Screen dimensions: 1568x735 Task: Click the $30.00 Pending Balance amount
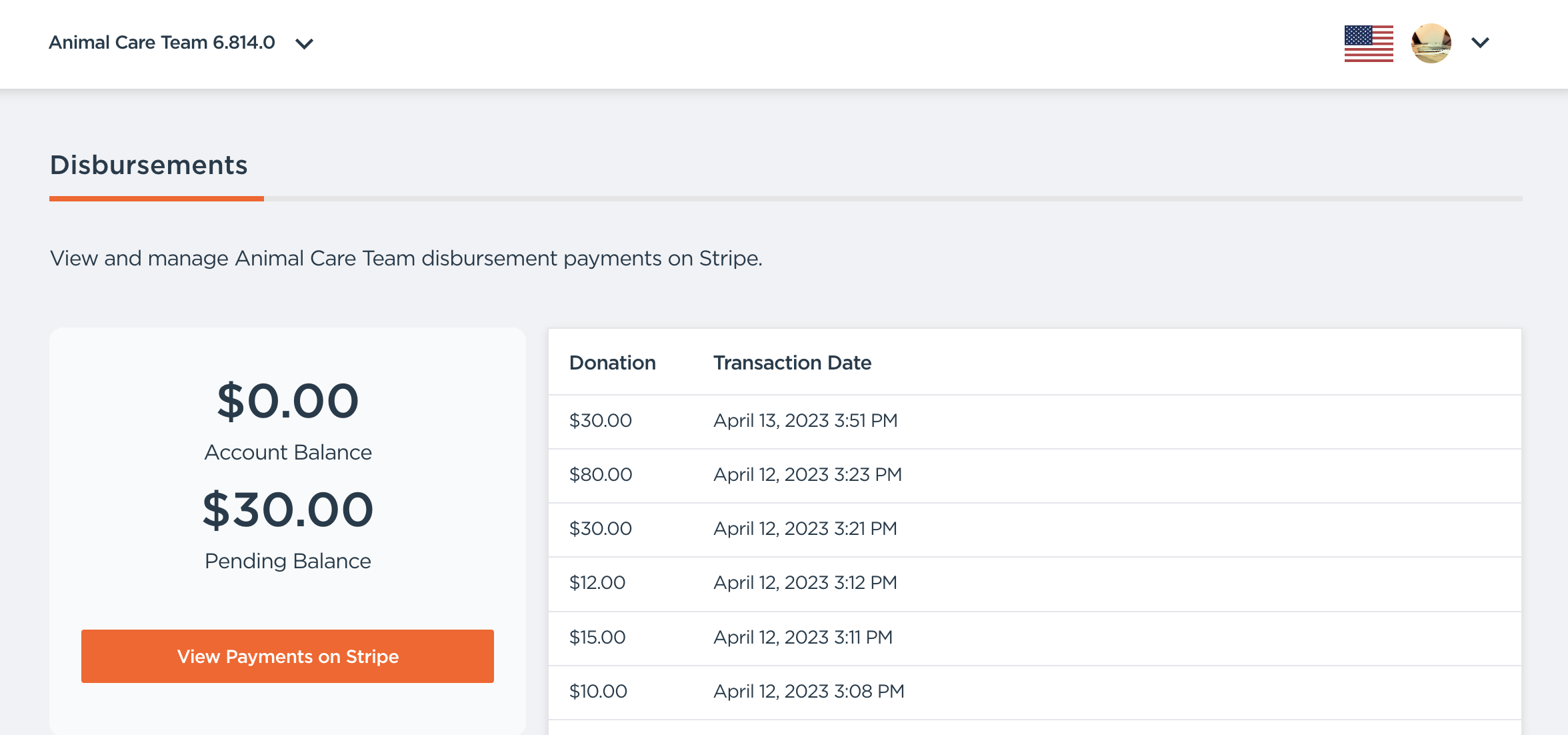click(288, 510)
